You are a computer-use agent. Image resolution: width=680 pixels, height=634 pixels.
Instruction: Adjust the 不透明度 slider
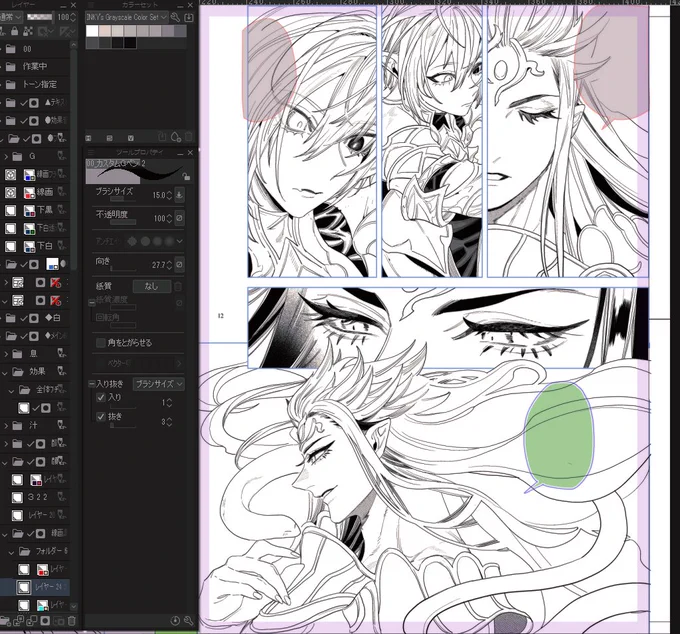tap(123, 222)
